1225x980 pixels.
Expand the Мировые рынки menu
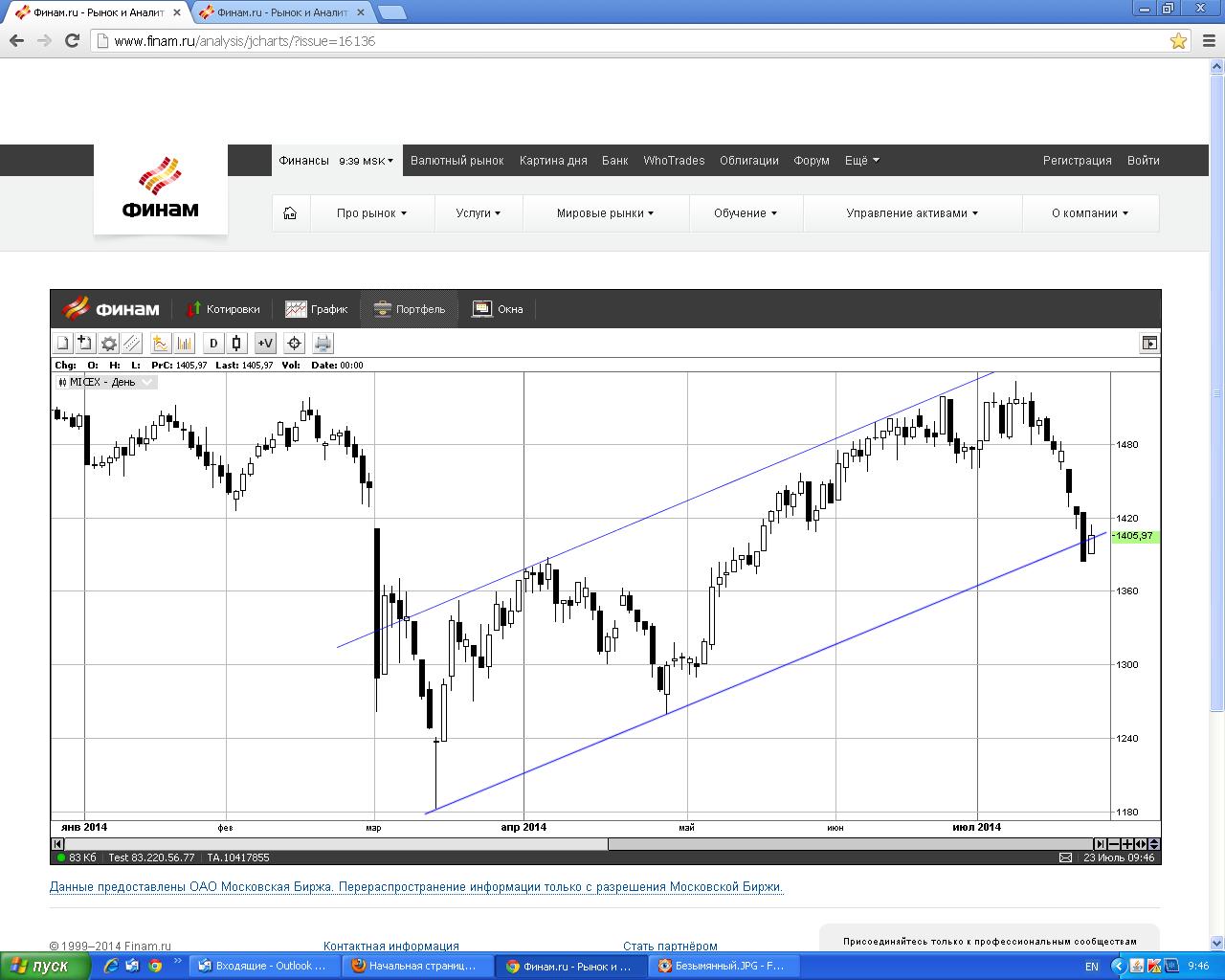coord(606,213)
